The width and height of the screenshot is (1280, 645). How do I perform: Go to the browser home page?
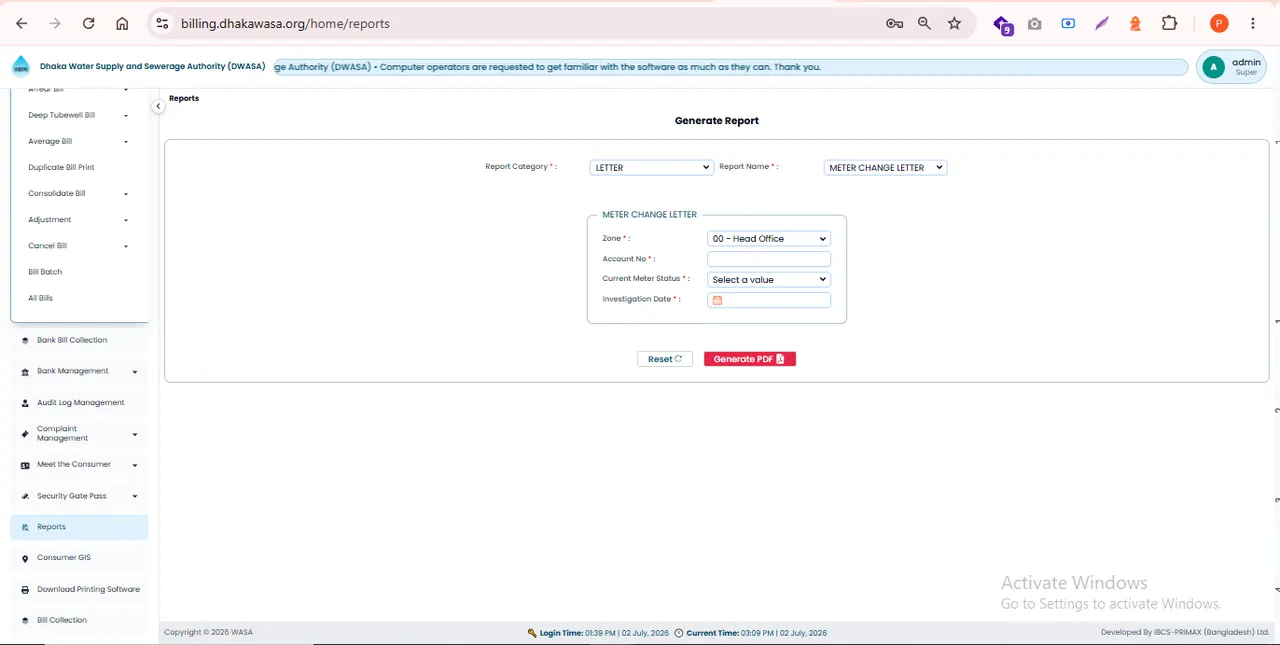122,23
